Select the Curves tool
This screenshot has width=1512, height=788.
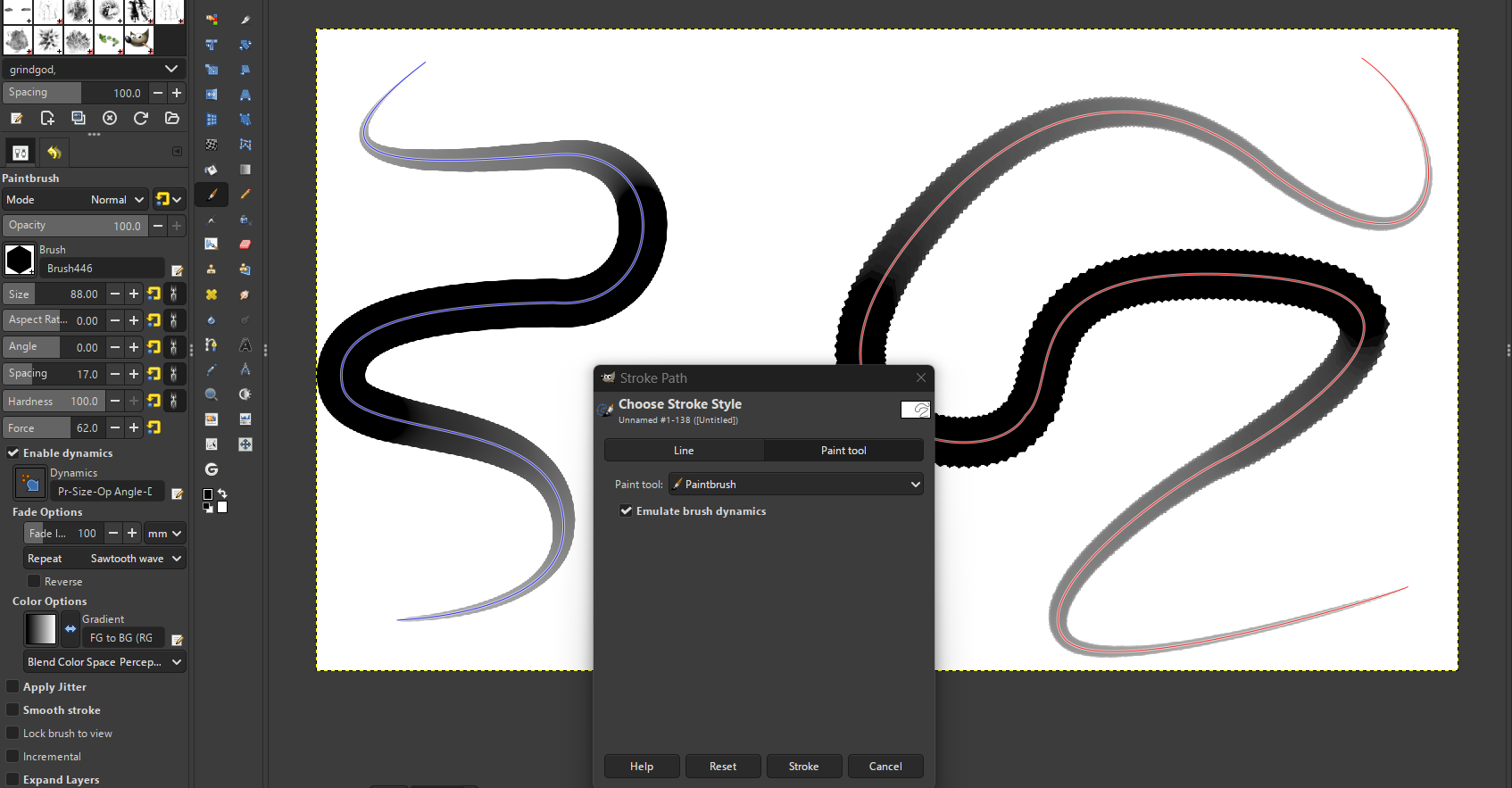[212, 444]
